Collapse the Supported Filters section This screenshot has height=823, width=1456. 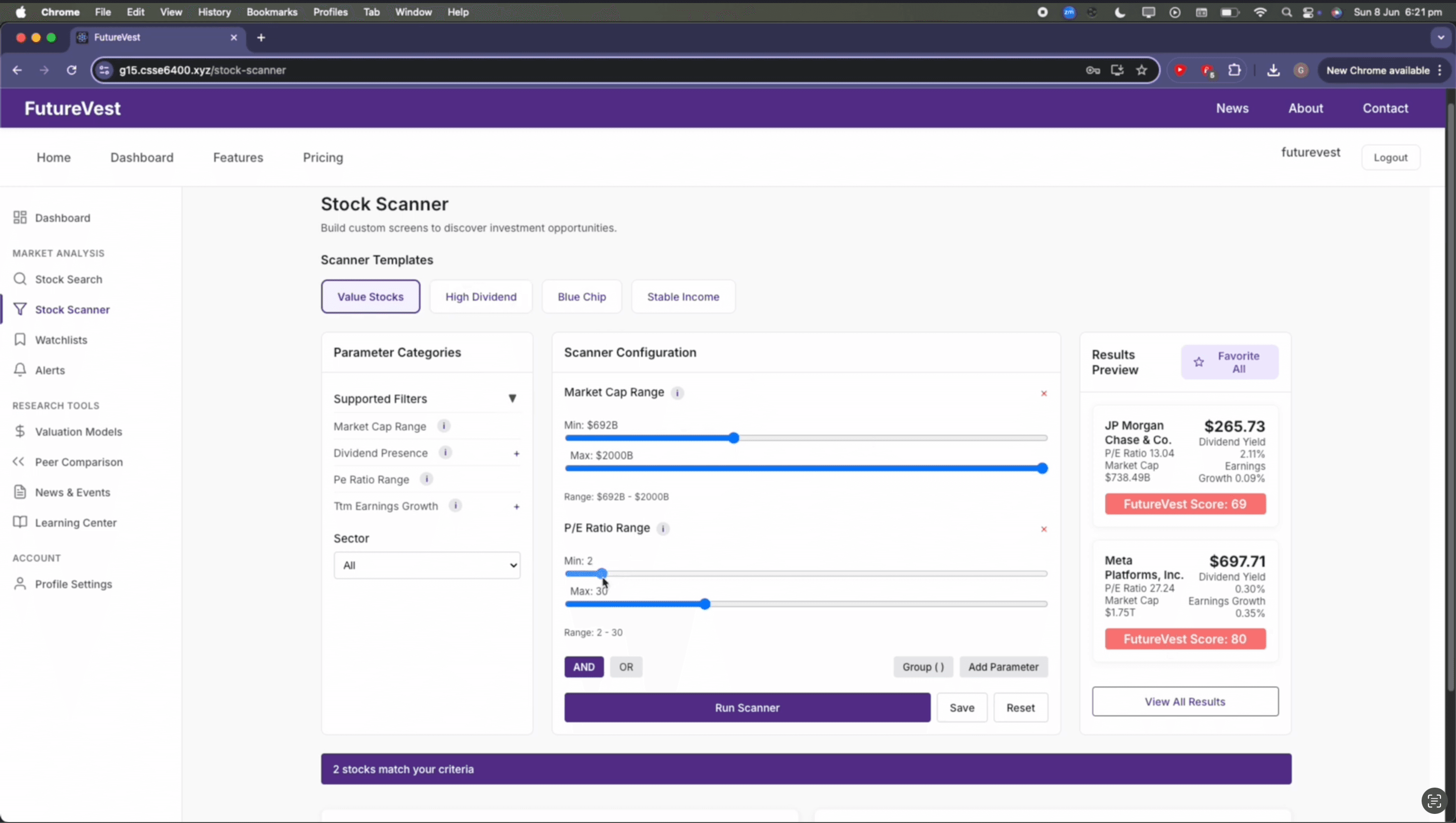pyautogui.click(x=512, y=398)
